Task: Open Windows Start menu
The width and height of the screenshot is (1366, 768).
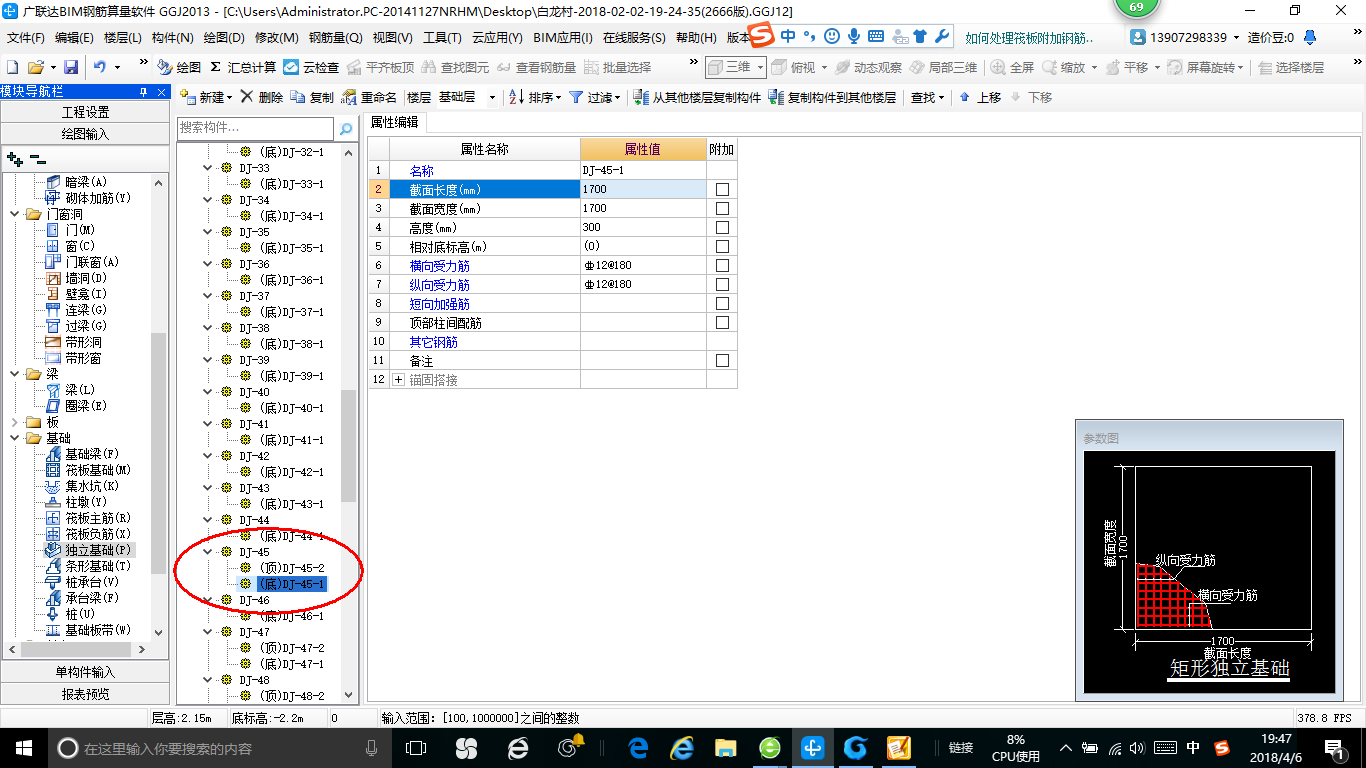Action: pos(23,747)
